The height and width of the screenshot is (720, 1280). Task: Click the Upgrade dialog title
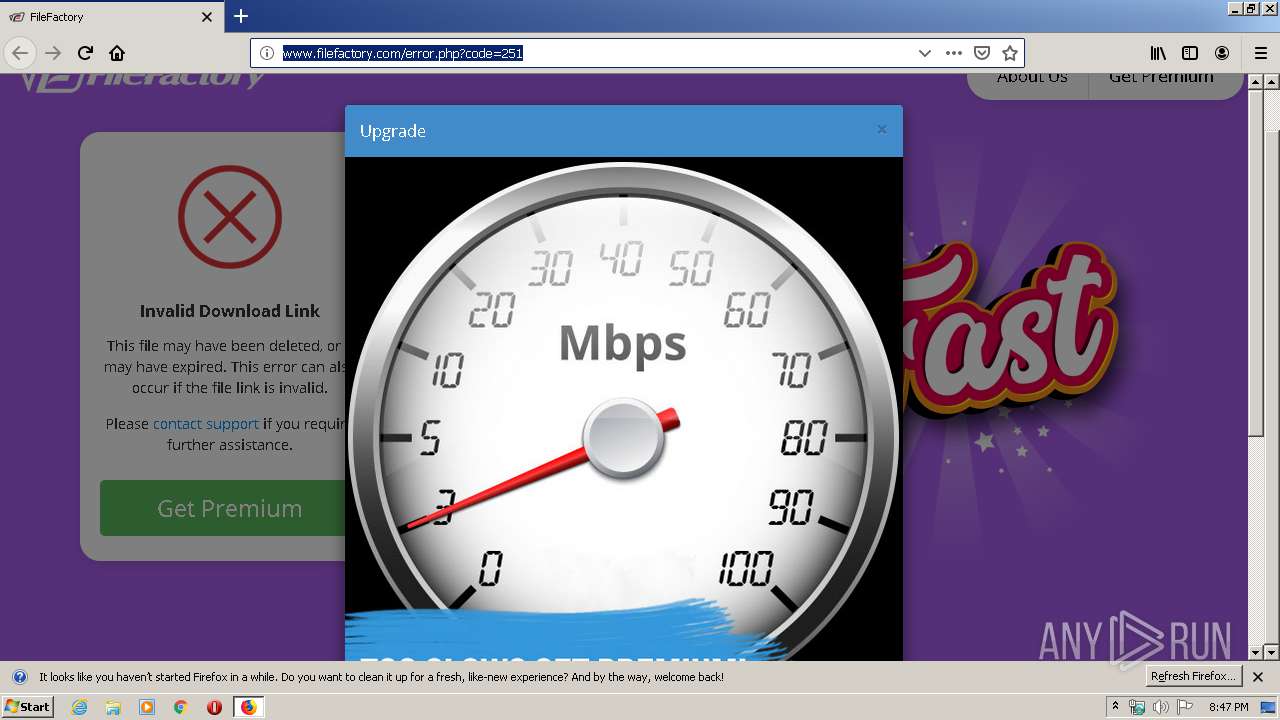pyautogui.click(x=393, y=131)
